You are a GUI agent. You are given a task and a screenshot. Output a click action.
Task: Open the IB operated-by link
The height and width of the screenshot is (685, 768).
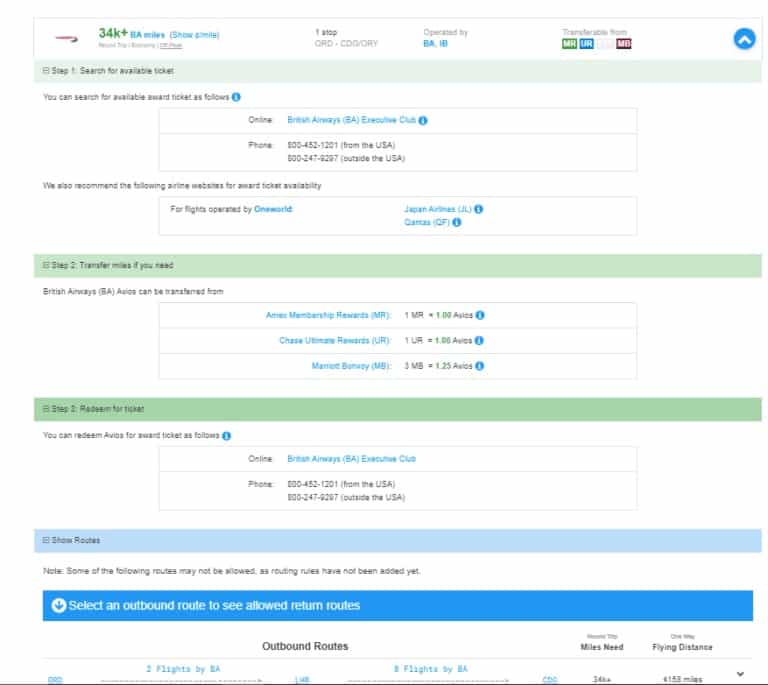click(x=443, y=44)
